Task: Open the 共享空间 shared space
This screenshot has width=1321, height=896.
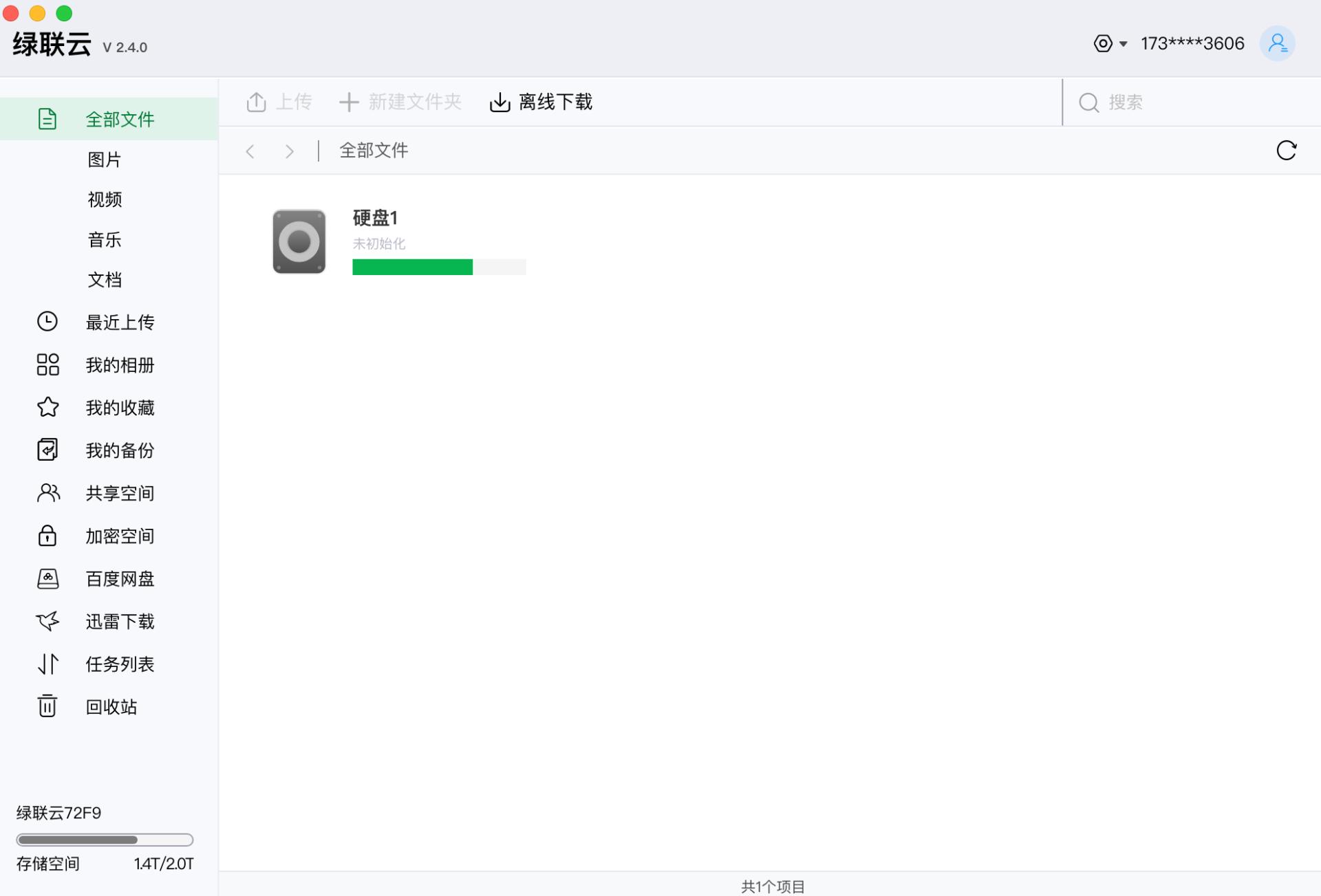Action: click(120, 493)
